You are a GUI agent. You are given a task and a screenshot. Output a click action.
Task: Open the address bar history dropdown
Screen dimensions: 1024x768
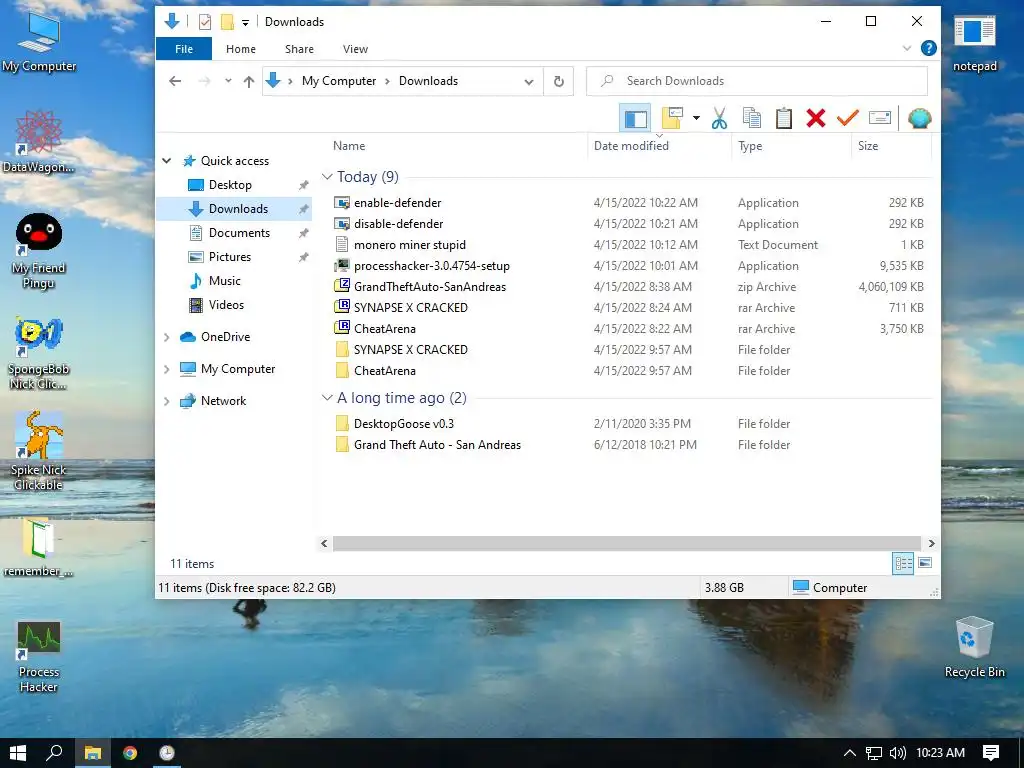pyautogui.click(x=529, y=82)
